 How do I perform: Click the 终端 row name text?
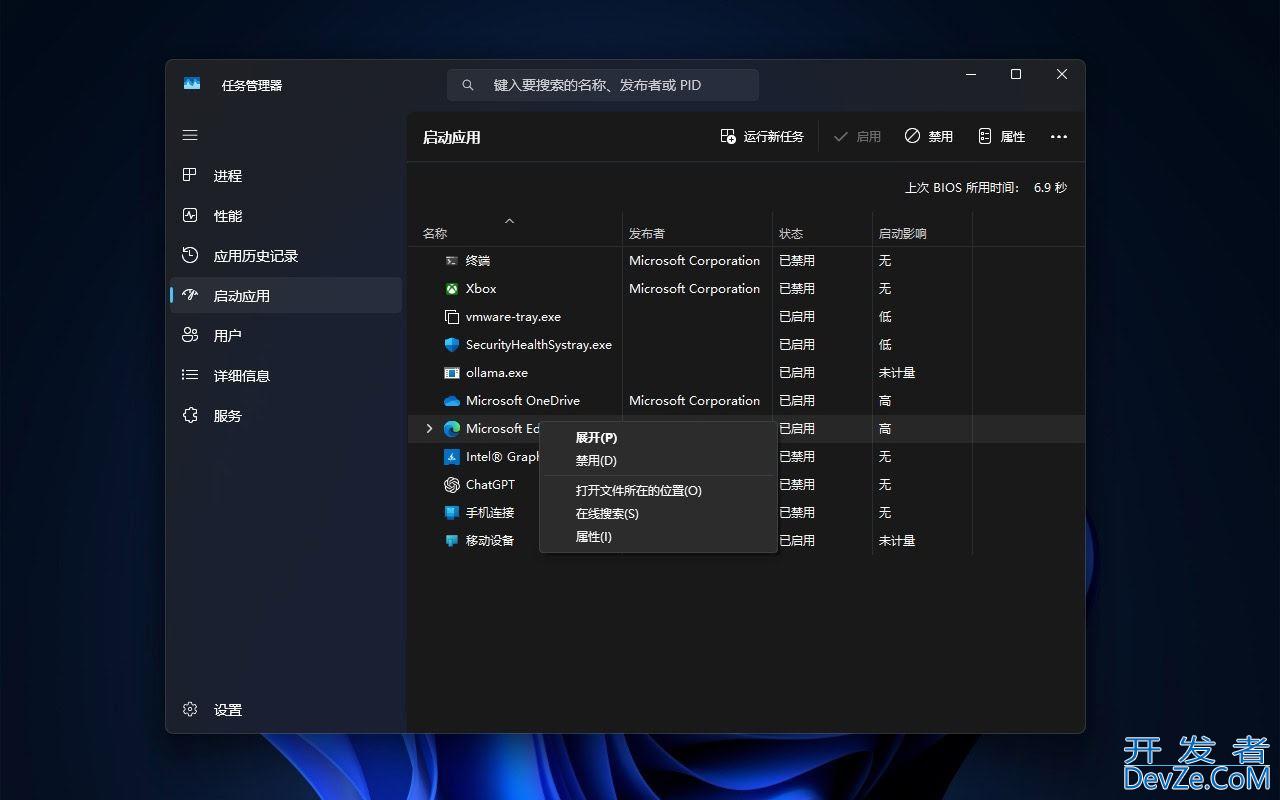pyautogui.click(x=478, y=260)
